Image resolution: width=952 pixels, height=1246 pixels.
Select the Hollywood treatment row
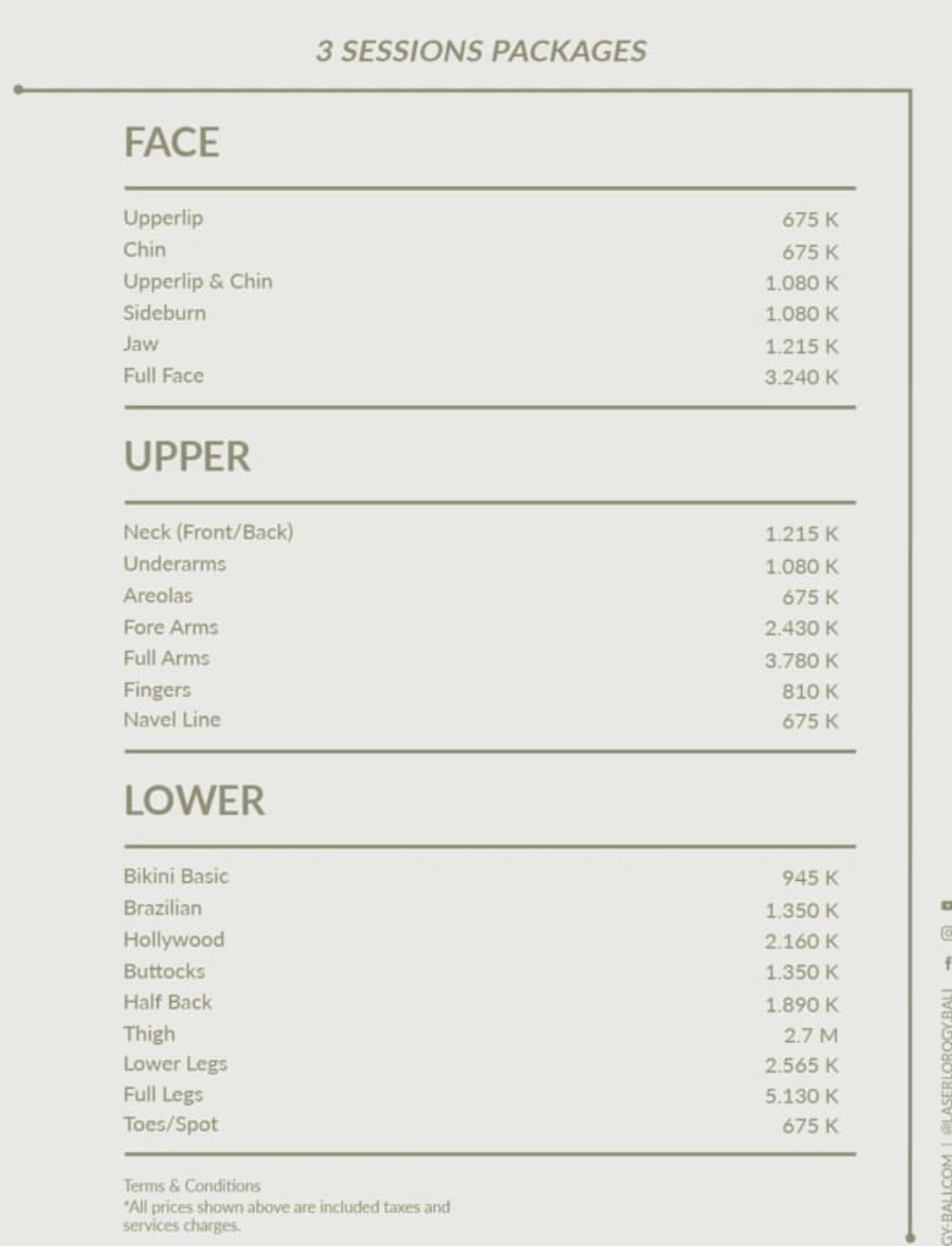[481, 940]
